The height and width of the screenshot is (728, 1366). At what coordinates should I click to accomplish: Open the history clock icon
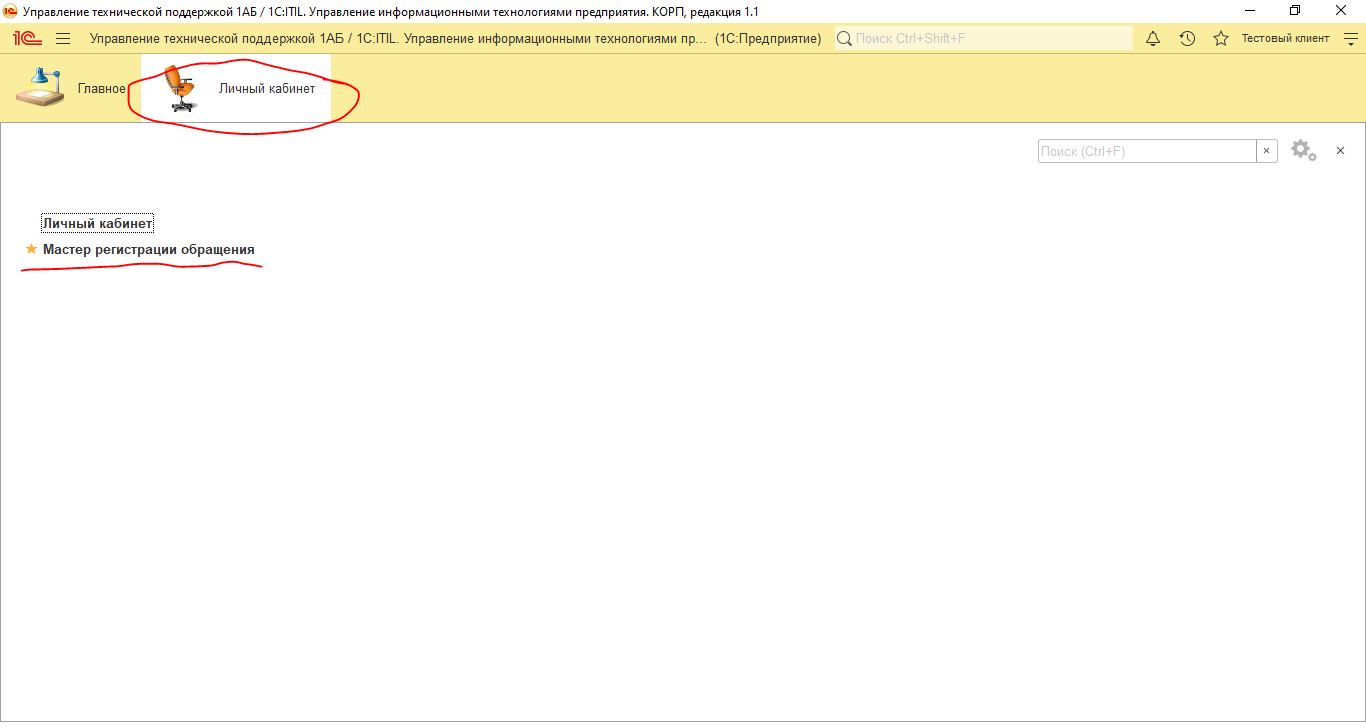[1187, 39]
